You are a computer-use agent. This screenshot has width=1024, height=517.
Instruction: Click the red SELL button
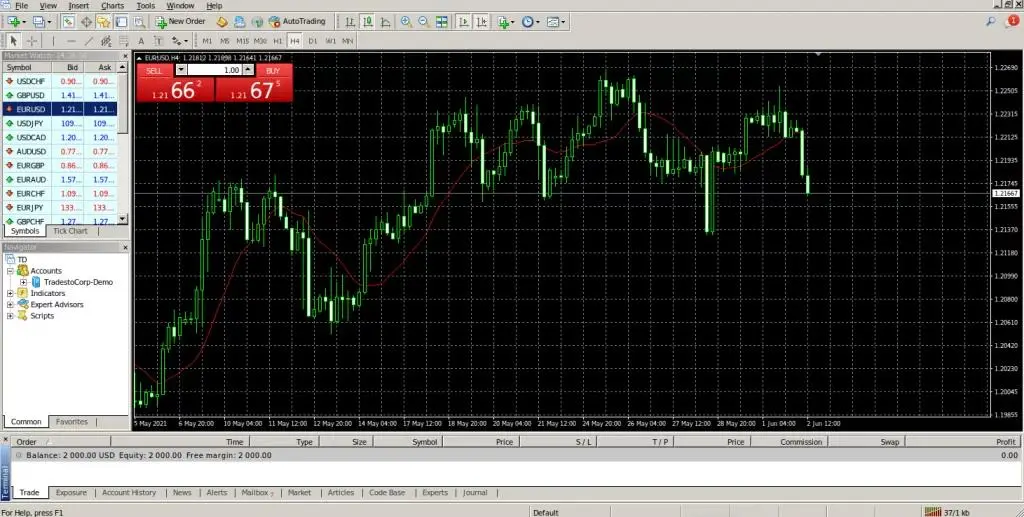pyautogui.click(x=175, y=83)
